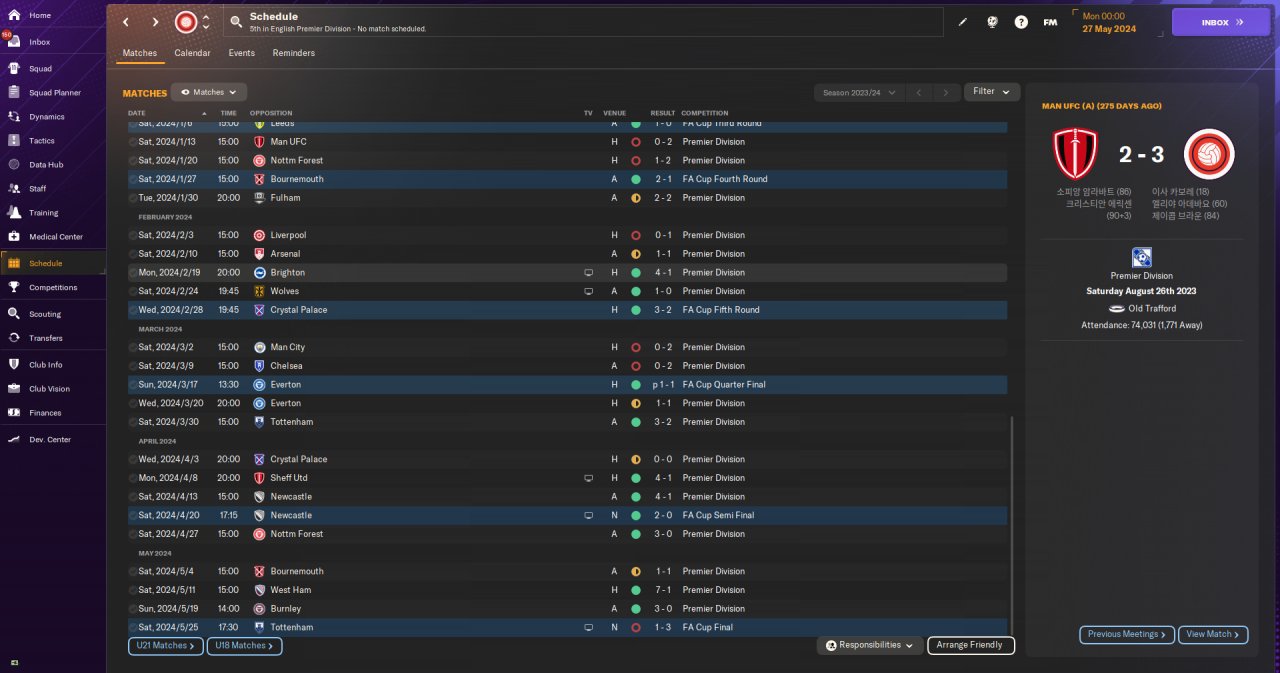Click the Arrange Friendly button

coord(971,646)
